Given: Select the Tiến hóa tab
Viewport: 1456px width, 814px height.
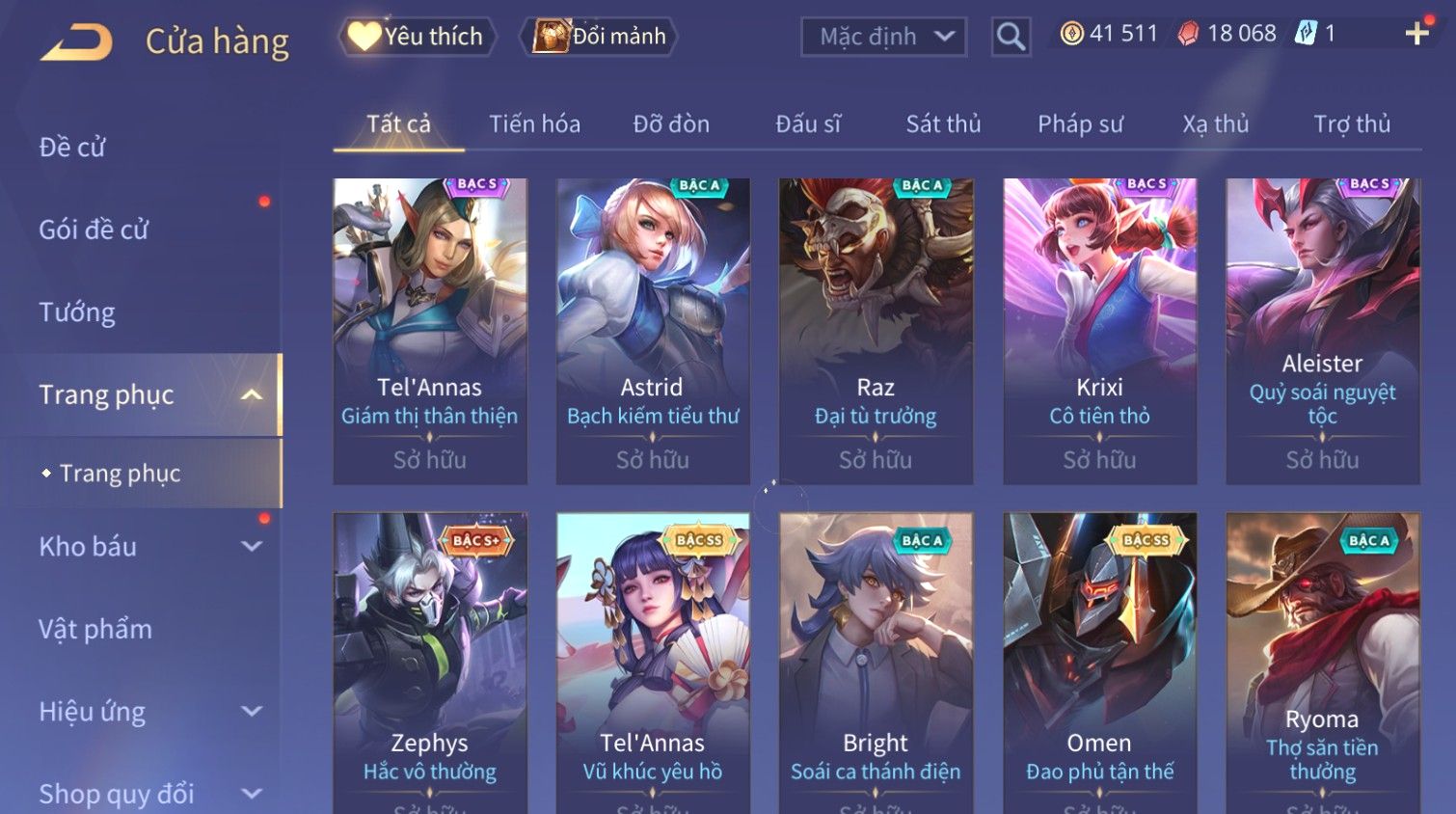Looking at the screenshot, I should point(534,123).
